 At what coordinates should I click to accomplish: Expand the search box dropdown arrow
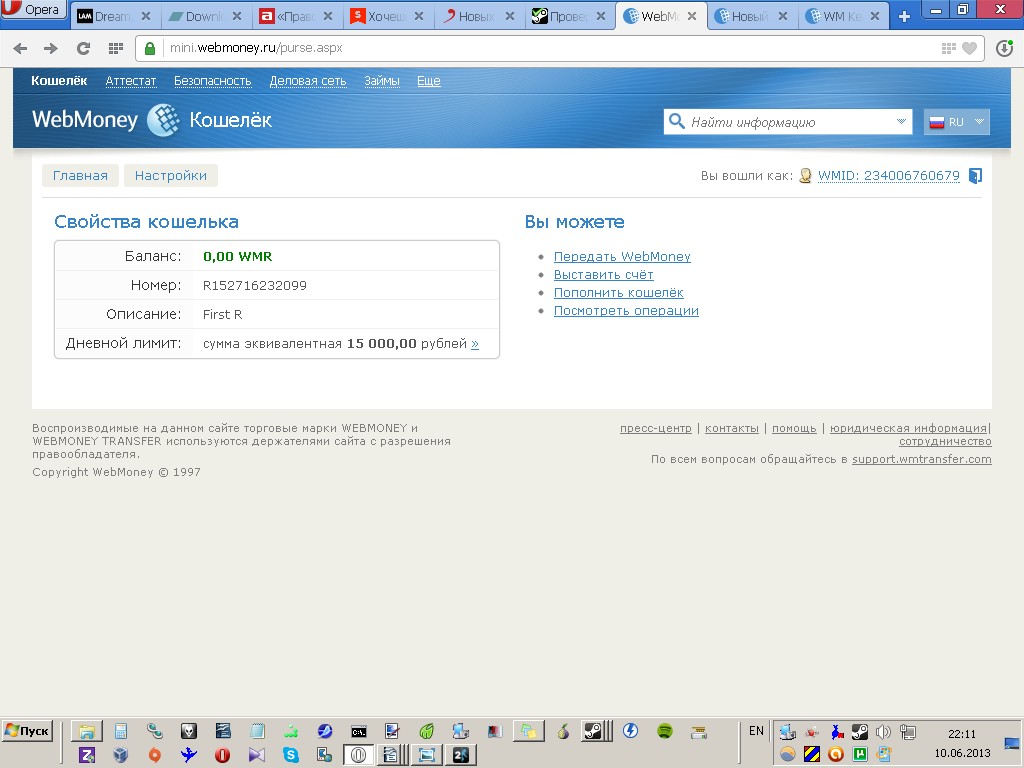(901, 121)
